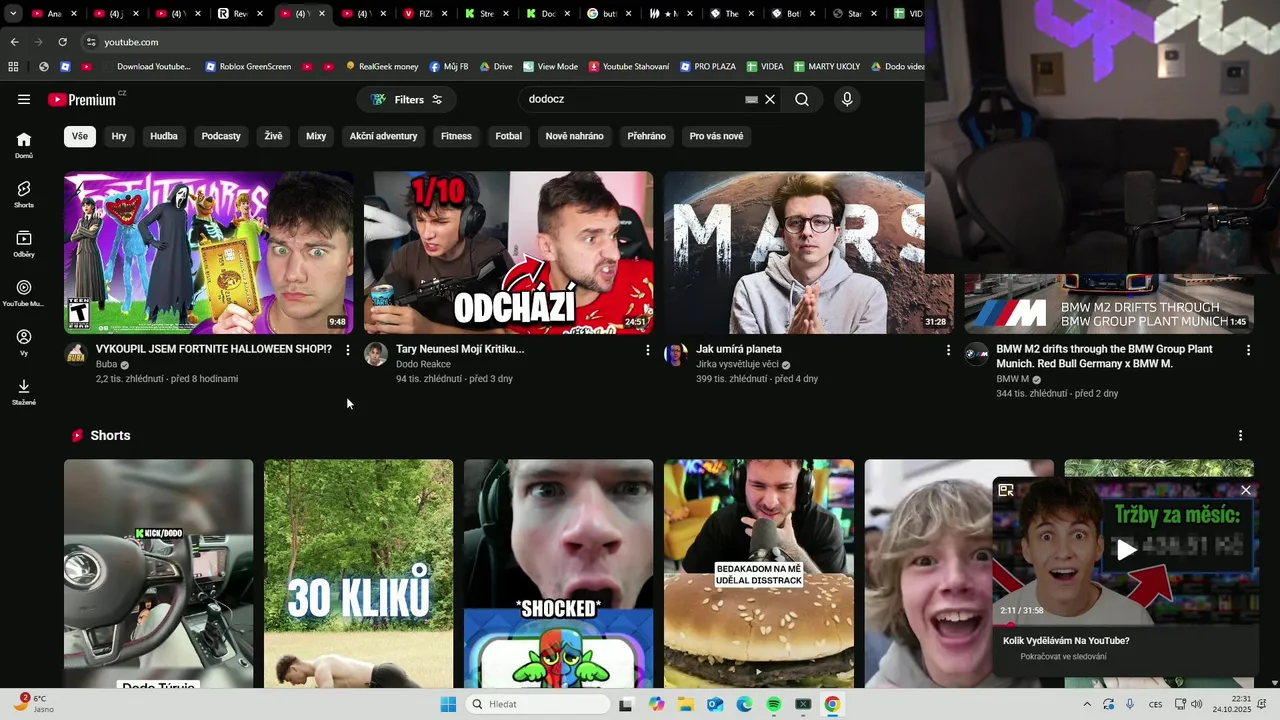This screenshot has height=720, width=1280.
Task: Open the Vy section in the sidebar
Action: [x=24, y=342]
